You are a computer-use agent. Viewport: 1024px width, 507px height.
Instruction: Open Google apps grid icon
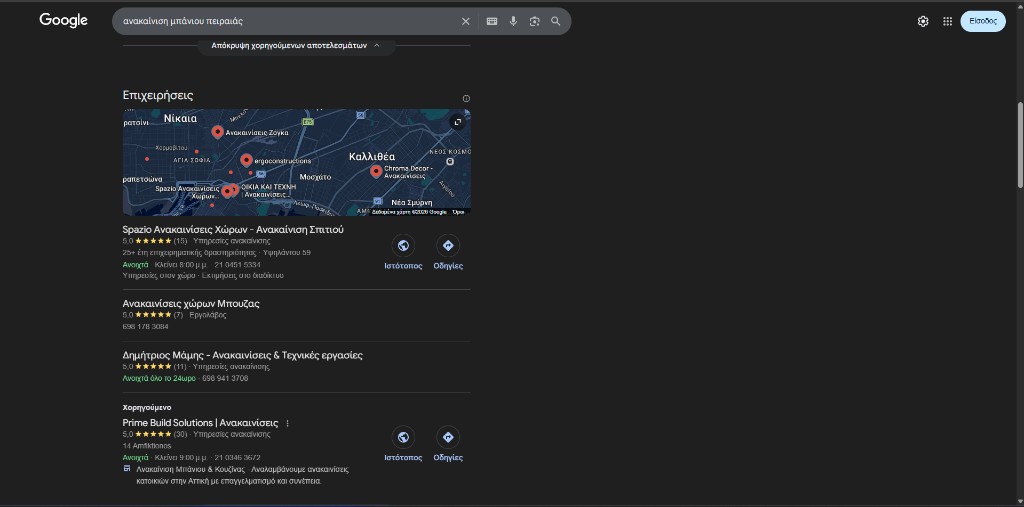coord(948,22)
